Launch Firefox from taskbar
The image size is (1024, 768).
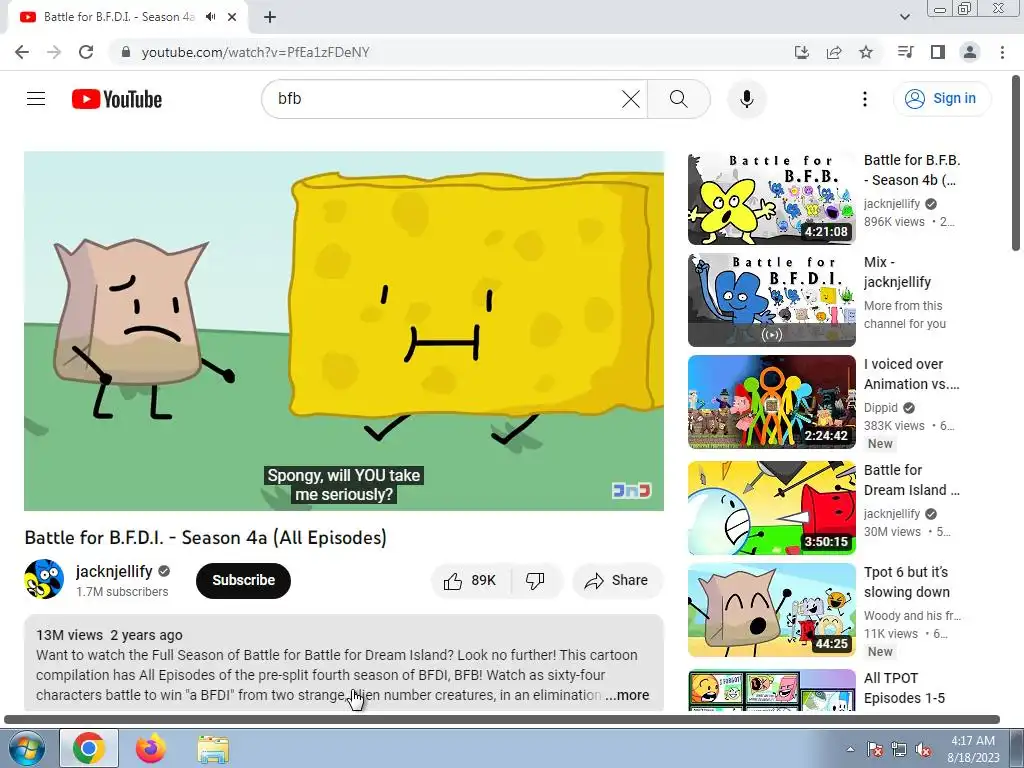[x=151, y=748]
